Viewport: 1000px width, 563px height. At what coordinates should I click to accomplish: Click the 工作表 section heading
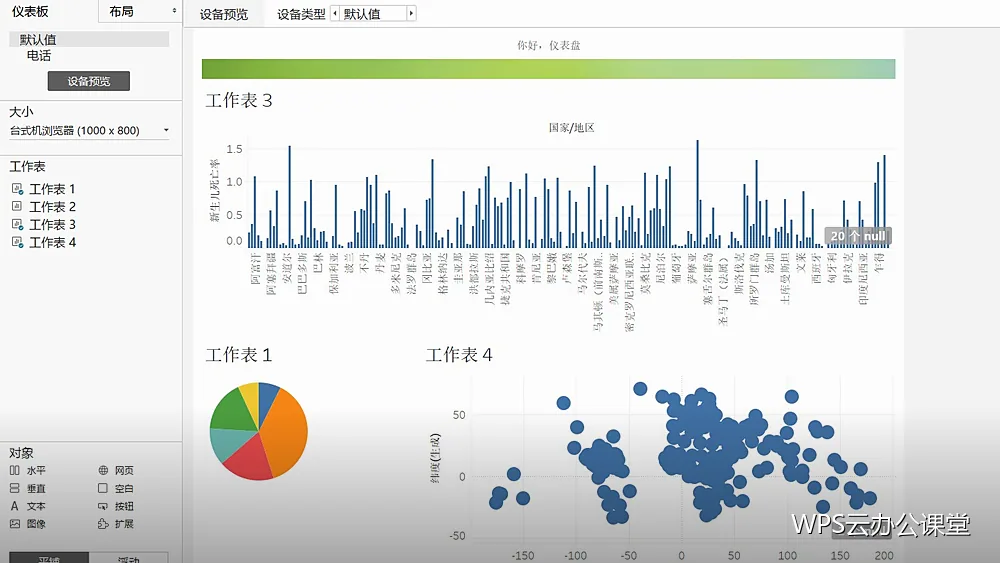coord(27,166)
